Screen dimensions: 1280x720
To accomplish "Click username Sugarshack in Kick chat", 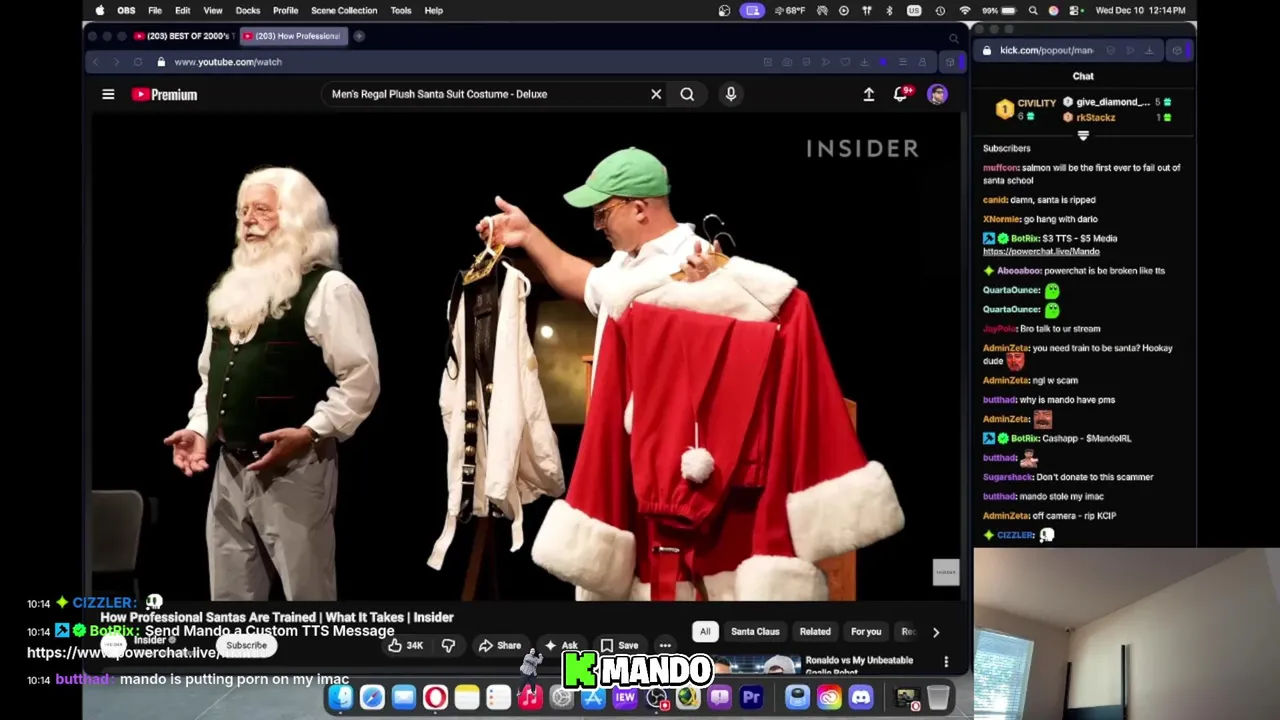I will (1007, 477).
